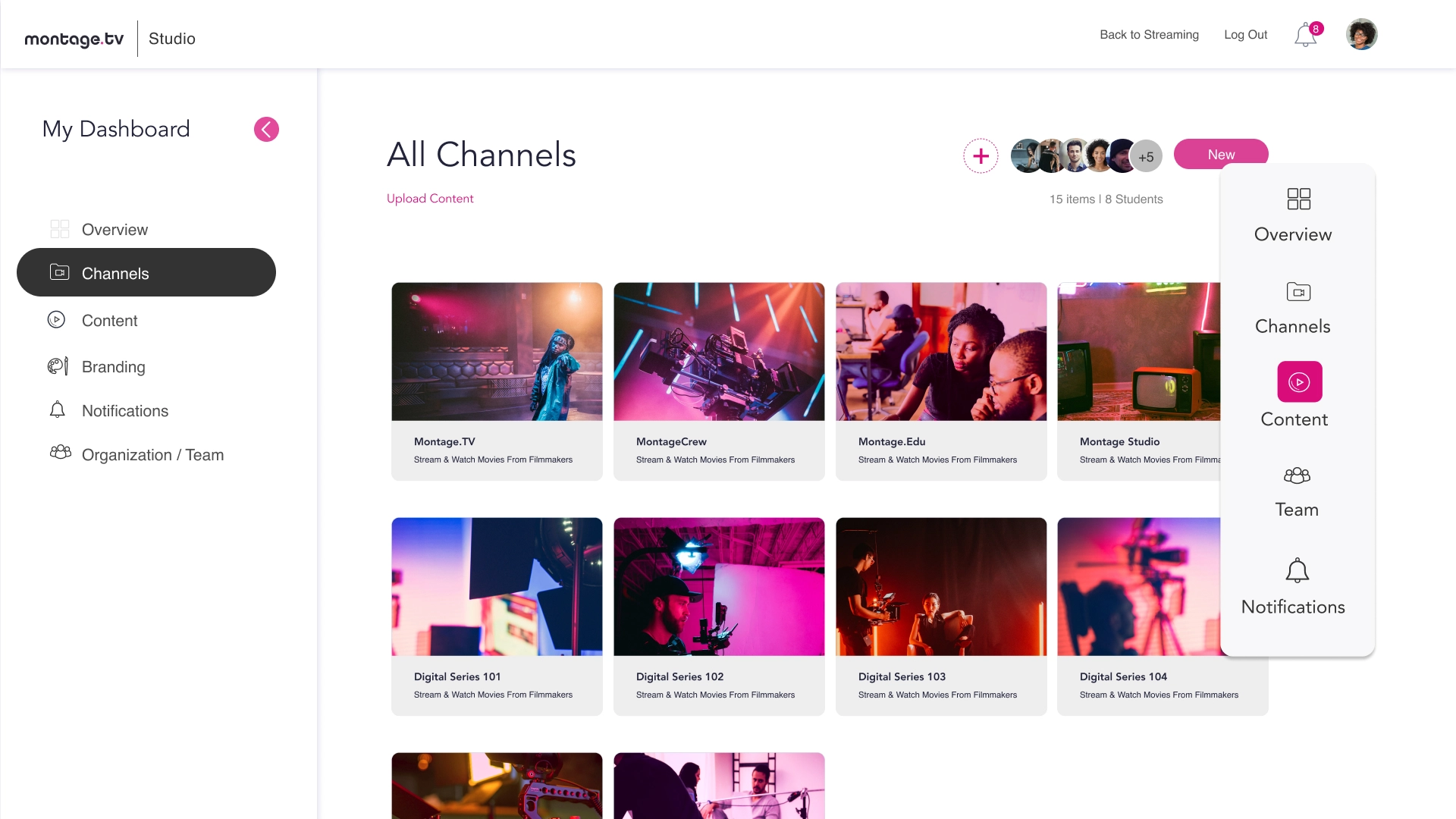Click the Organization / Team people icon in the sidebar
The height and width of the screenshot is (819, 1456).
[x=60, y=453]
